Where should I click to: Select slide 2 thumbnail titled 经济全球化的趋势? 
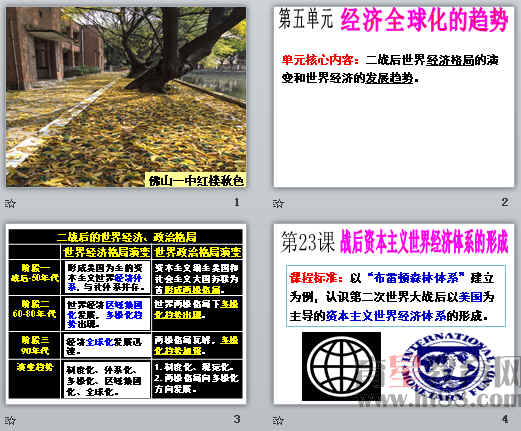pos(394,97)
